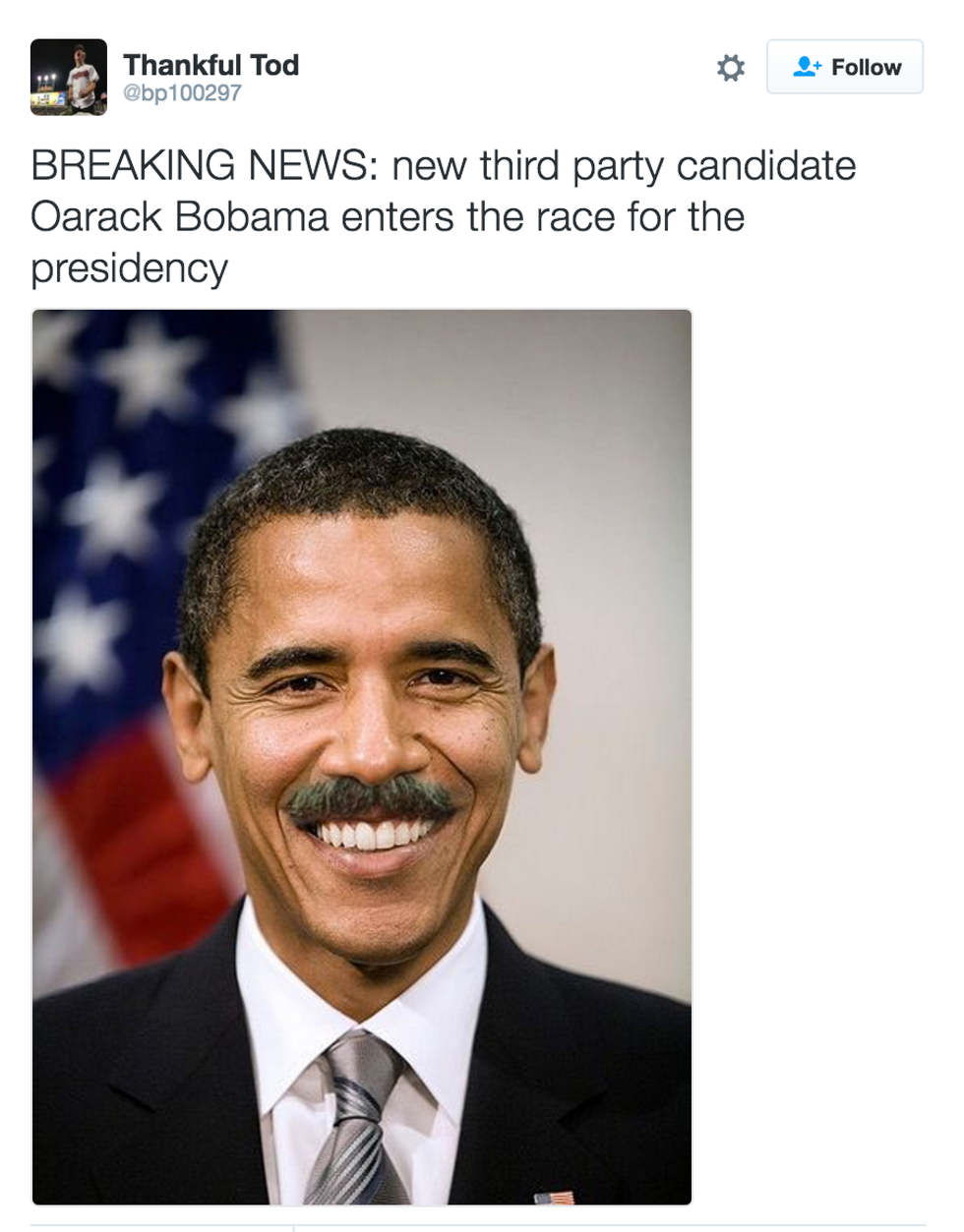
Task: Click the person-plus icon in the Follow button
Action: [x=807, y=67]
